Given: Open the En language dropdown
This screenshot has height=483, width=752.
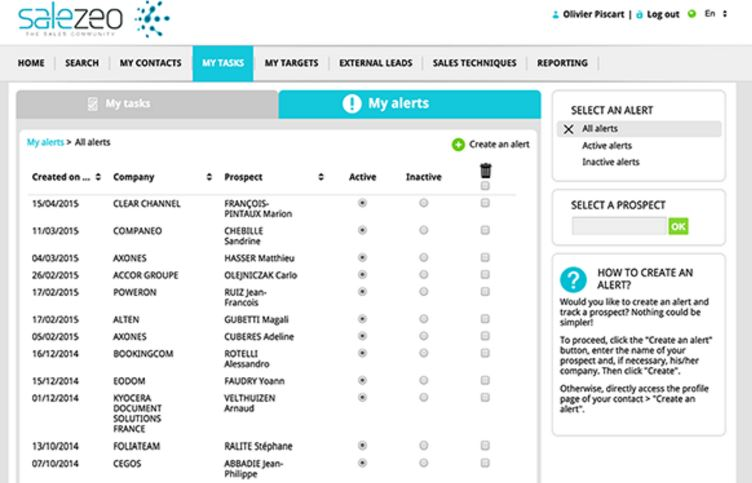Looking at the screenshot, I should 716,13.
